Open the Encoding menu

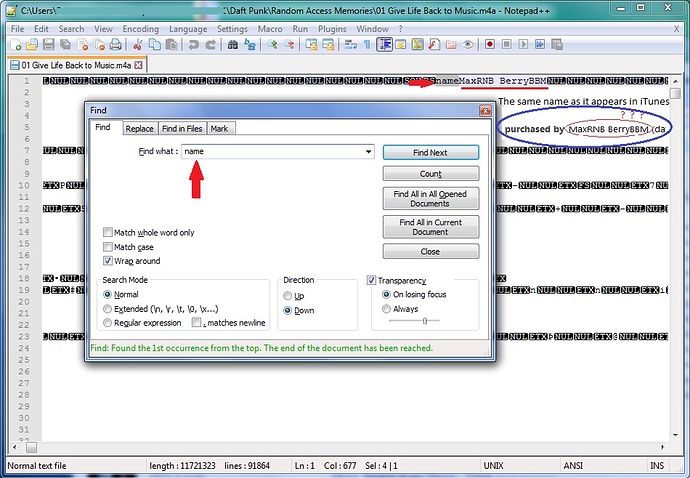pos(141,29)
